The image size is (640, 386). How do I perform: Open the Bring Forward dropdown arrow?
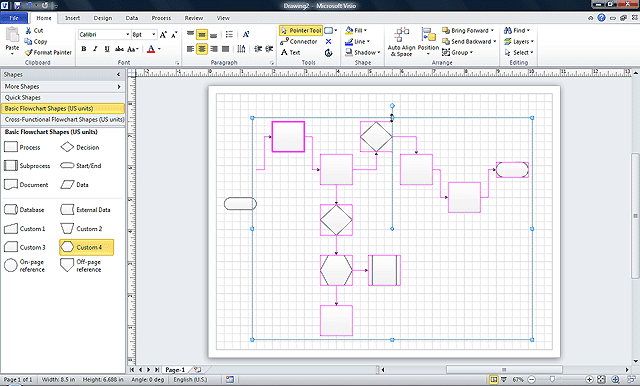click(492, 31)
